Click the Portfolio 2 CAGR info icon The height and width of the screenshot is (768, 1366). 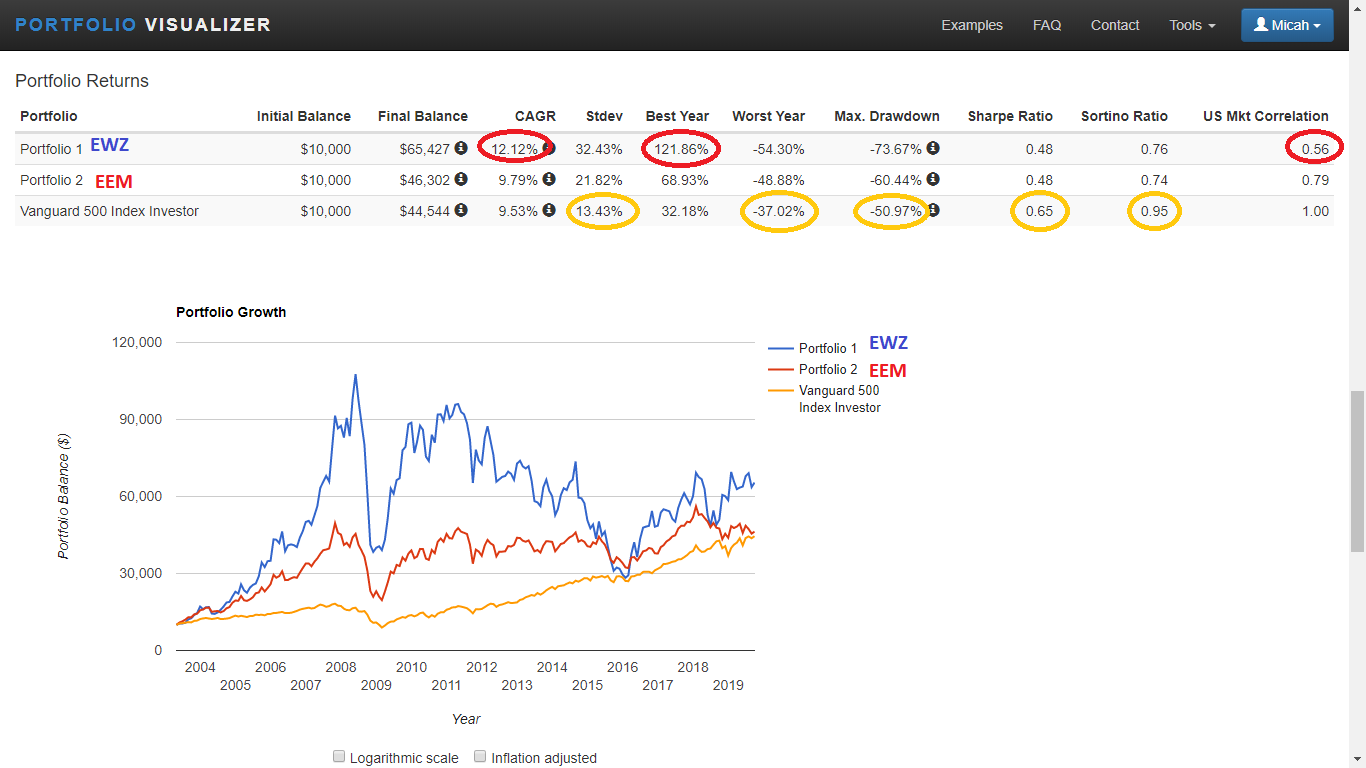click(549, 179)
